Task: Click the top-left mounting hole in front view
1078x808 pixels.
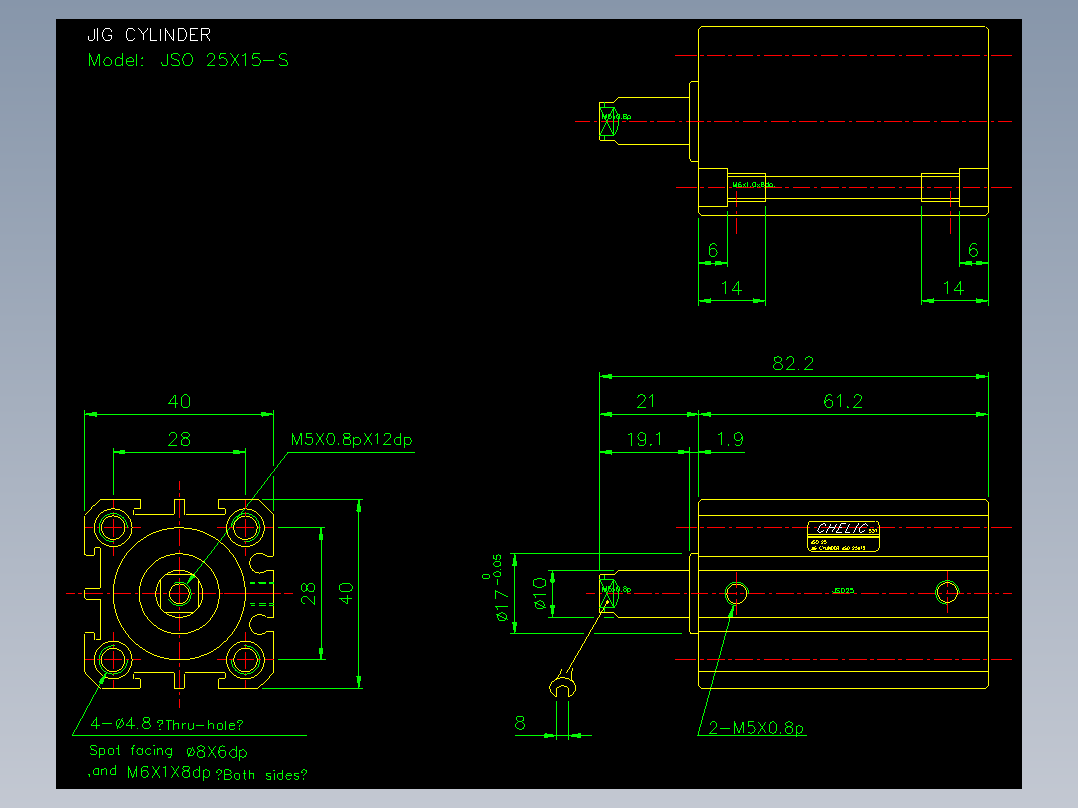Action: tap(113, 527)
